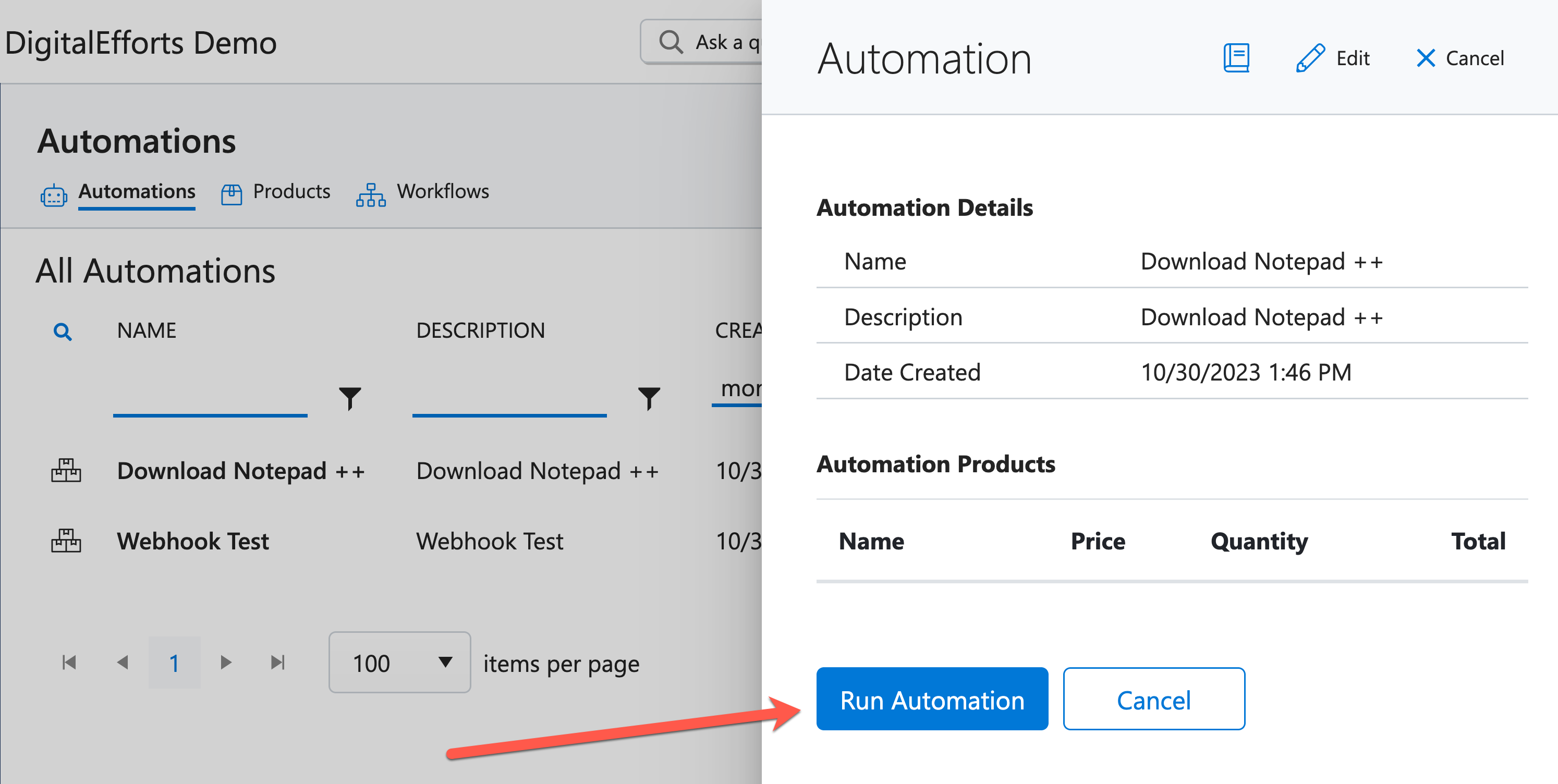Select page 1 in pager
1558x784 pixels.
[174, 663]
